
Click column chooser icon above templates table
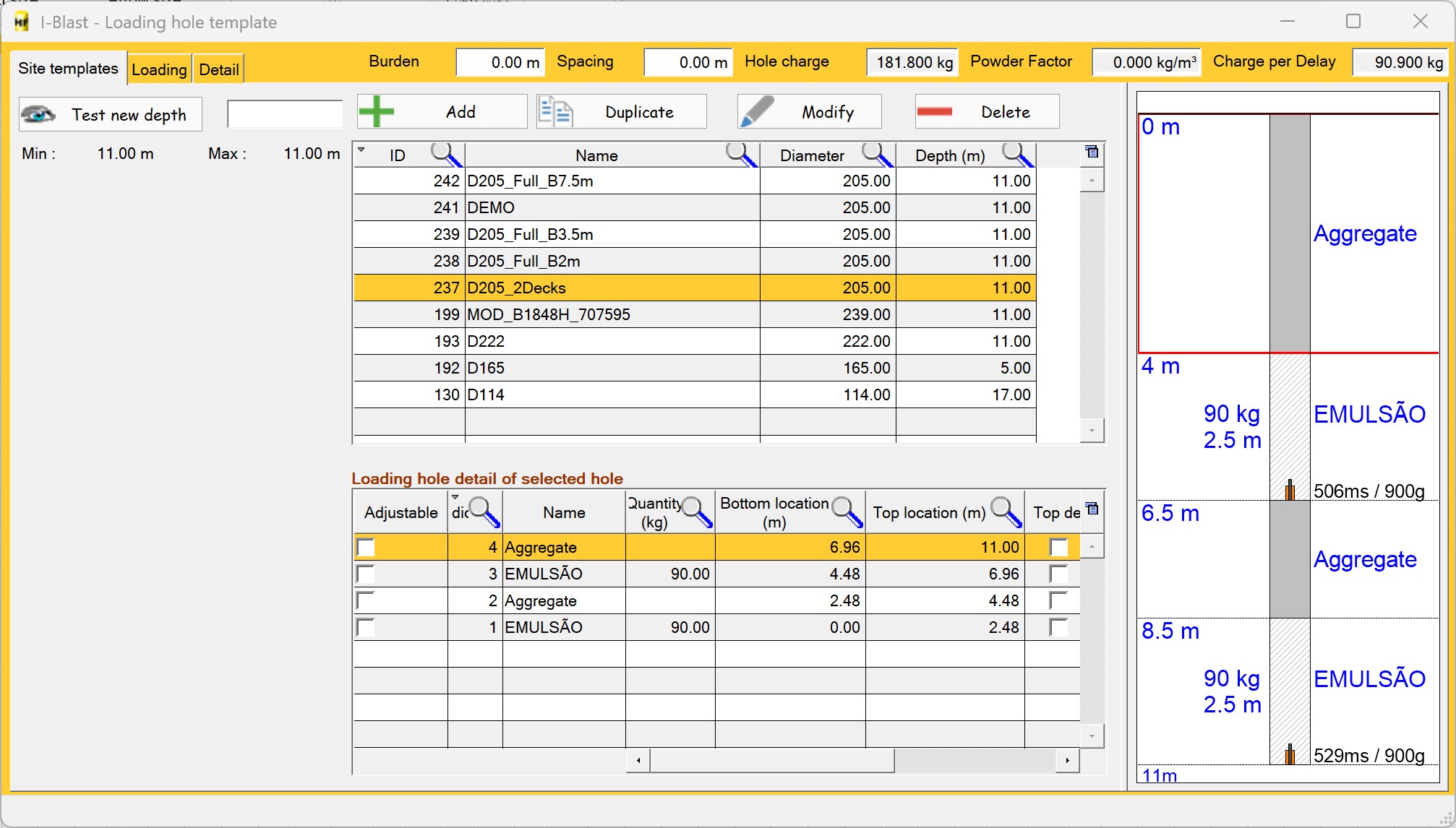pyautogui.click(x=1092, y=152)
